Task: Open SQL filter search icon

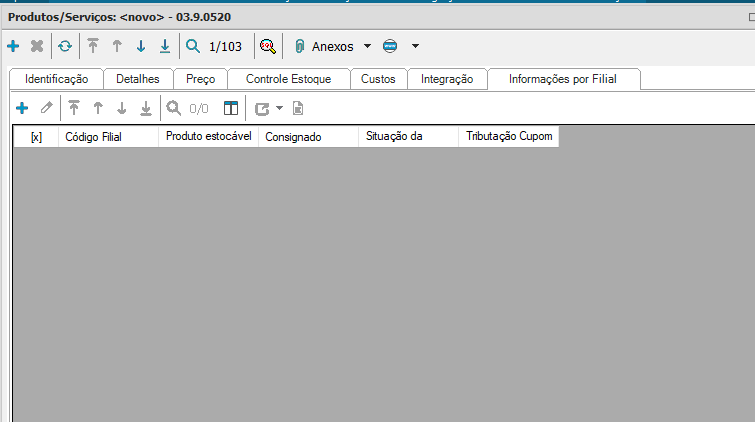Action: click(x=268, y=46)
